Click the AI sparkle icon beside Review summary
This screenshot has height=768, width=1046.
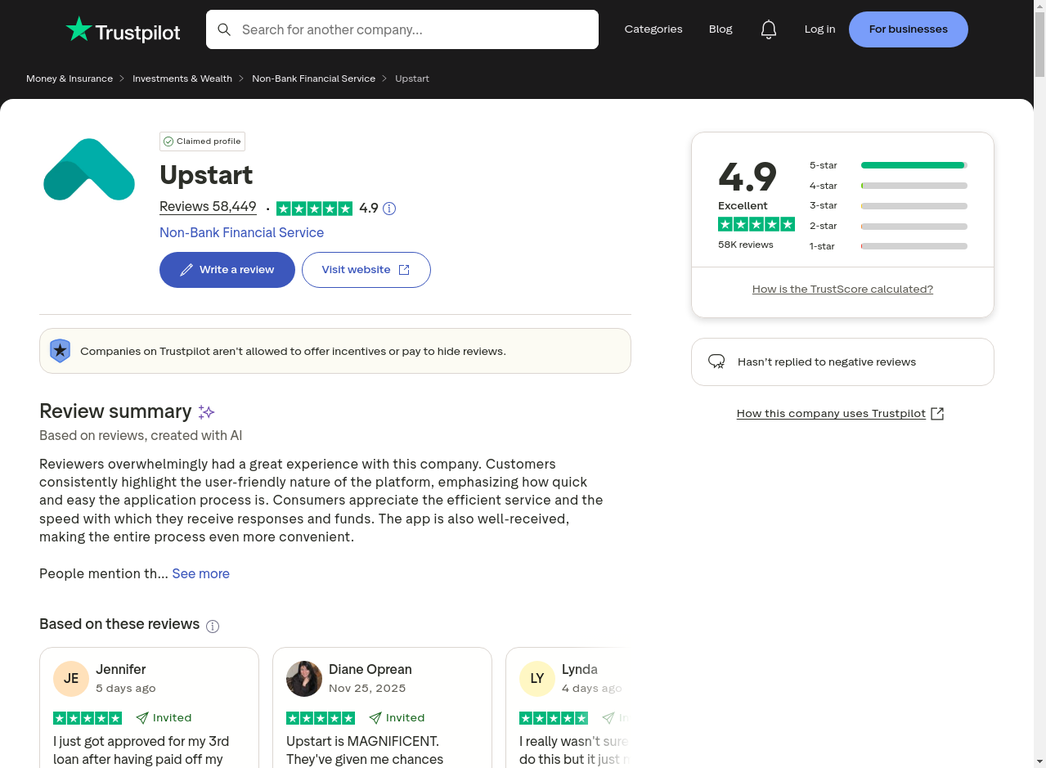coord(206,411)
